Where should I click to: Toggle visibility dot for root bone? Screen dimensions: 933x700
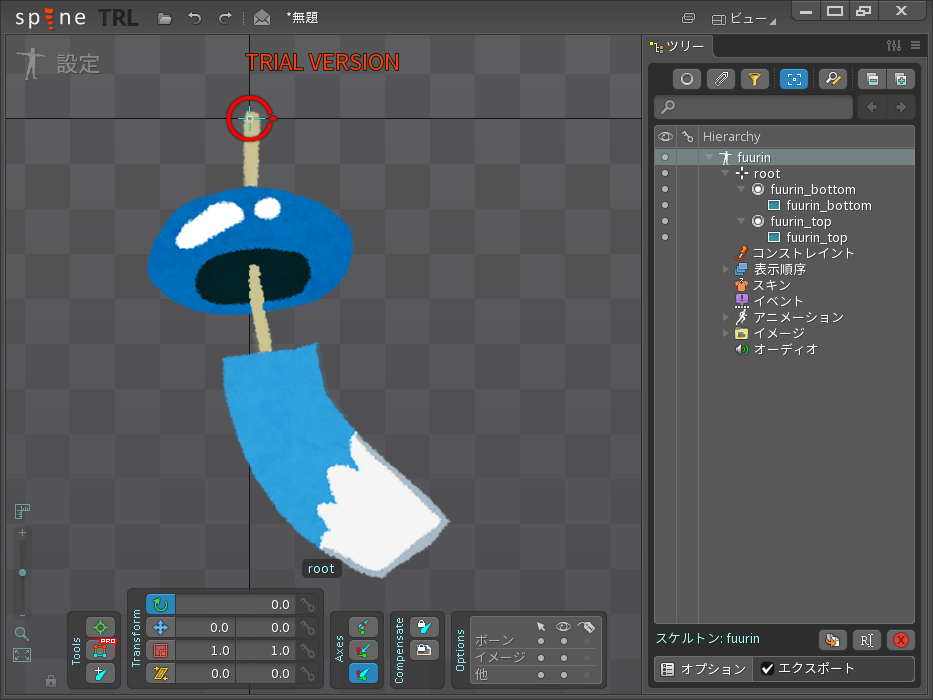click(x=665, y=173)
